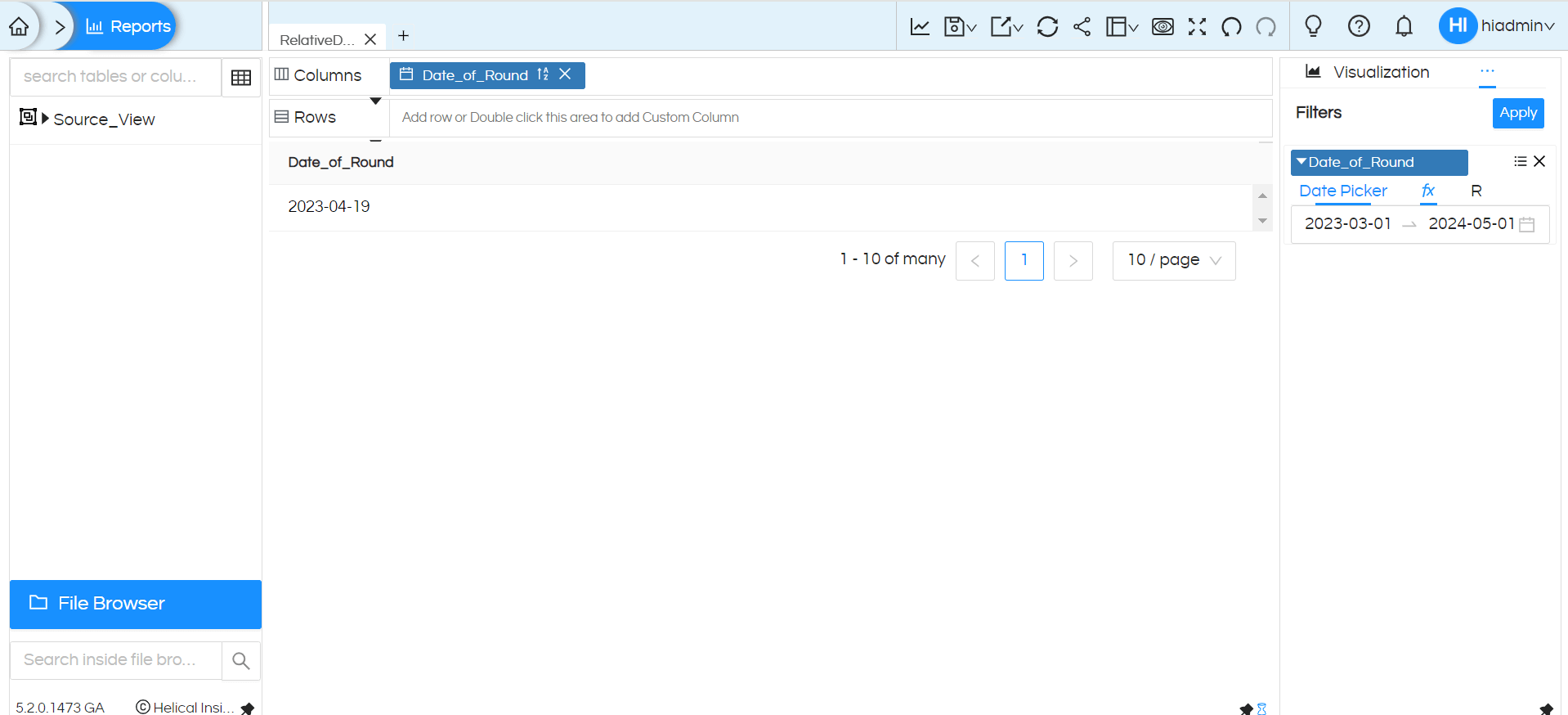Focus the Search inside file browser field

point(115,660)
